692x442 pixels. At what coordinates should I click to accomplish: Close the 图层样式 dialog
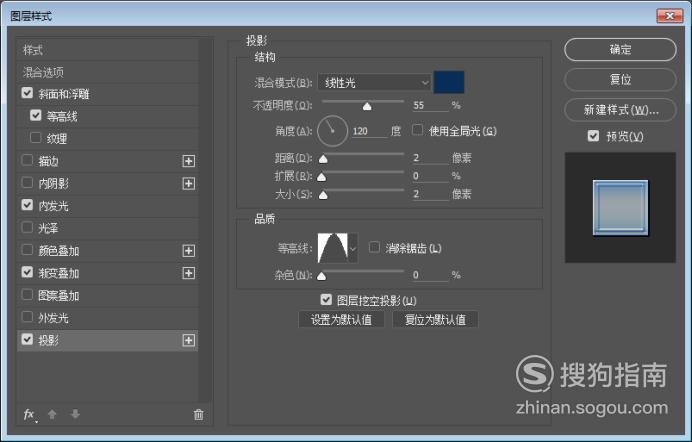[669, 16]
